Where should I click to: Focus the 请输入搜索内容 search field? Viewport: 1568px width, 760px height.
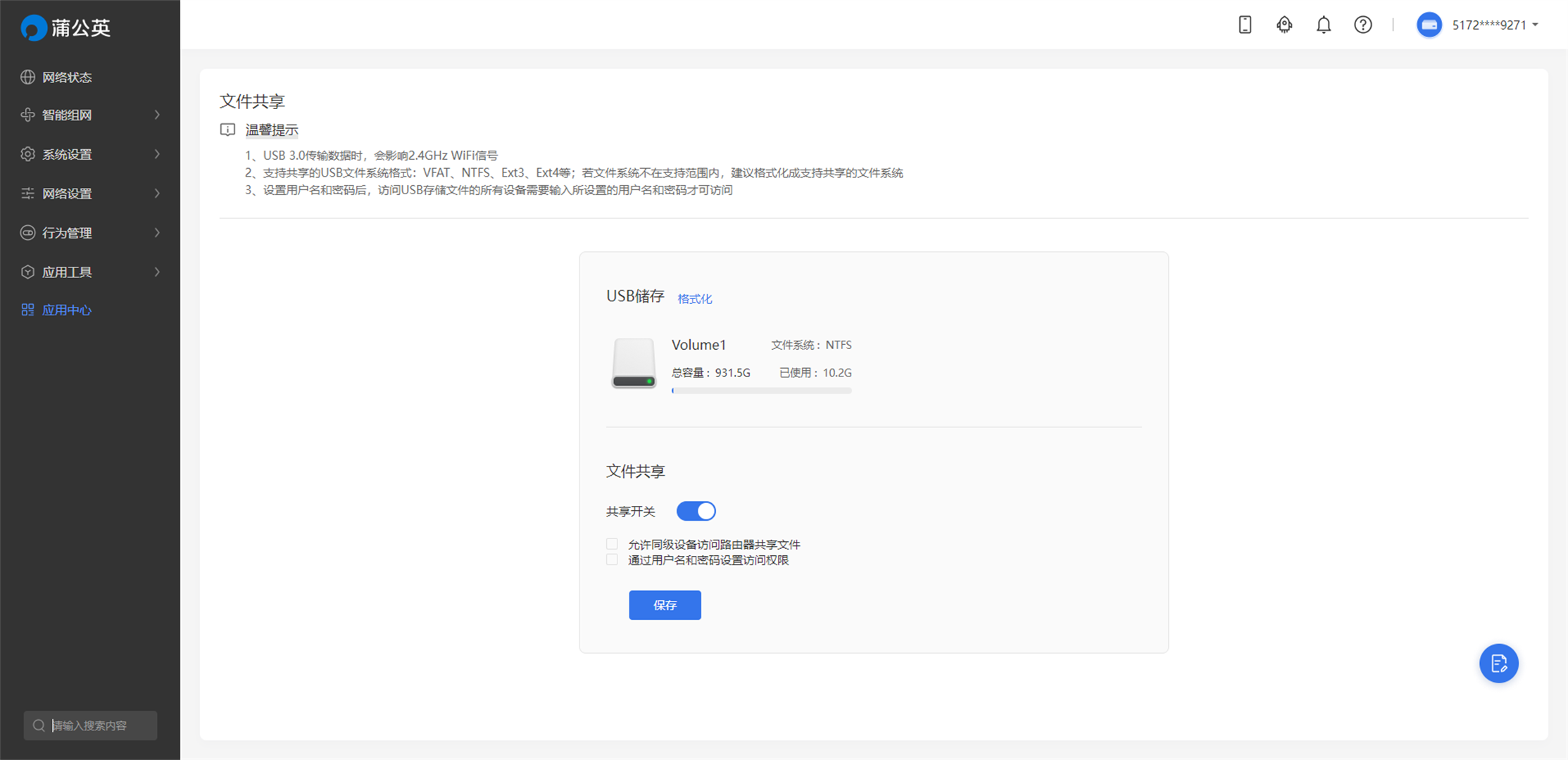coord(90,726)
